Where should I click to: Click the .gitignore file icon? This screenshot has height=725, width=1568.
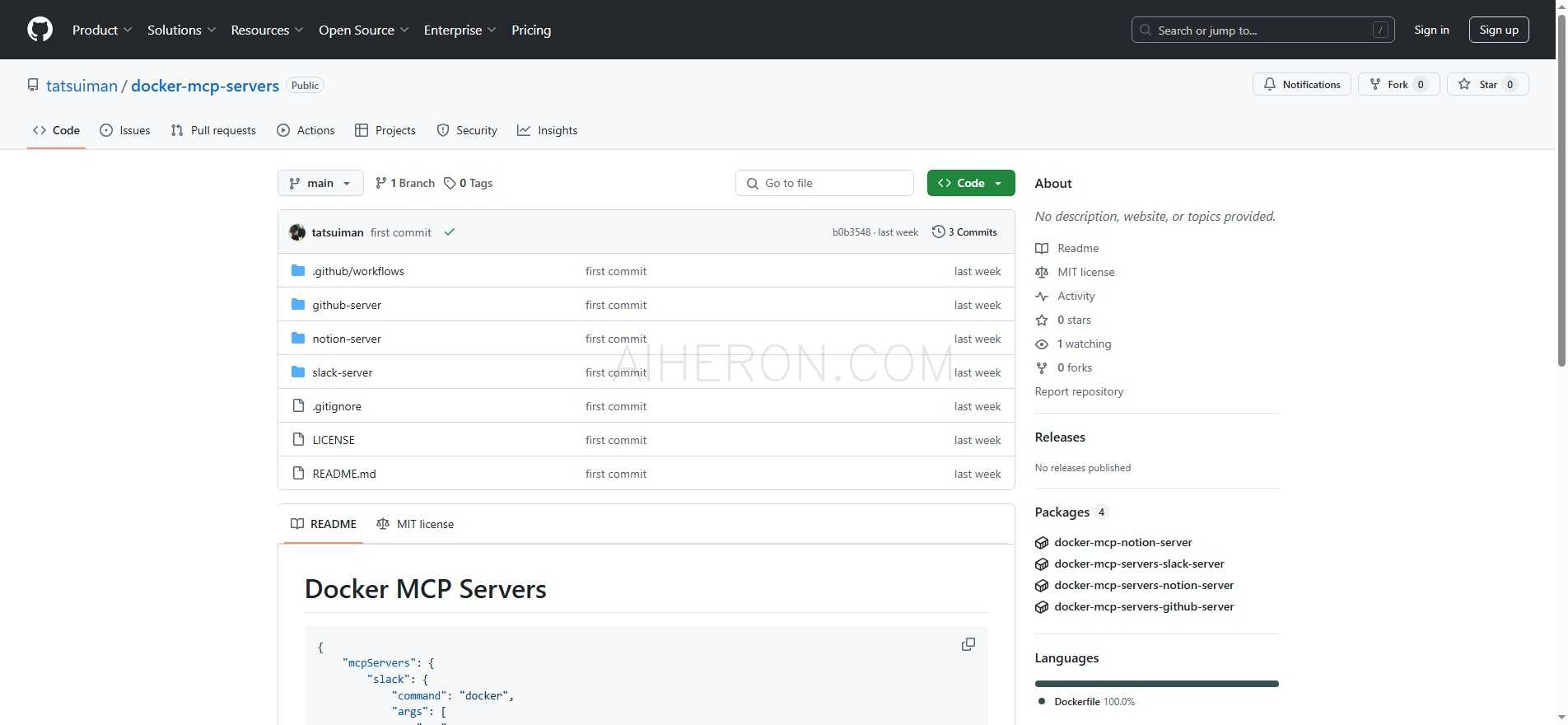click(x=298, y=406)
